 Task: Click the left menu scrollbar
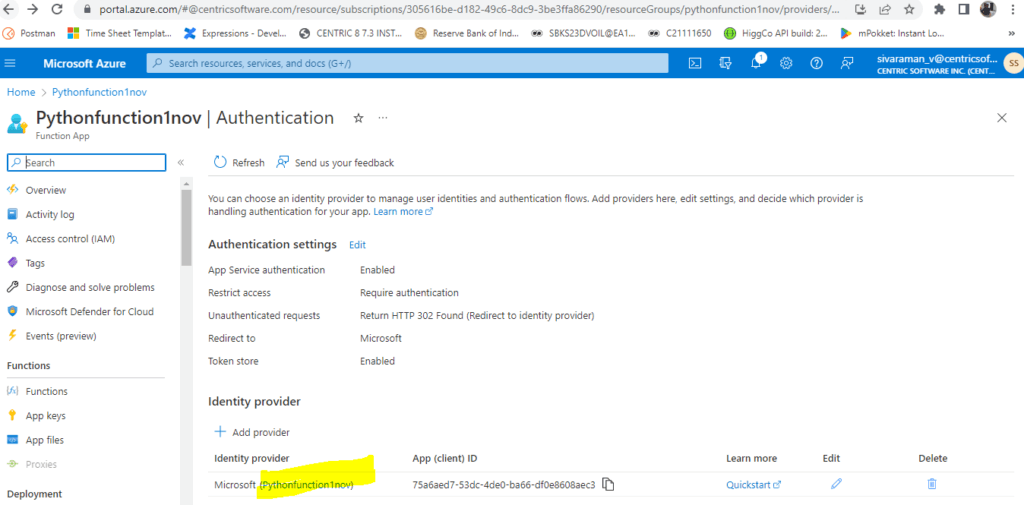(x=186, y=227)
